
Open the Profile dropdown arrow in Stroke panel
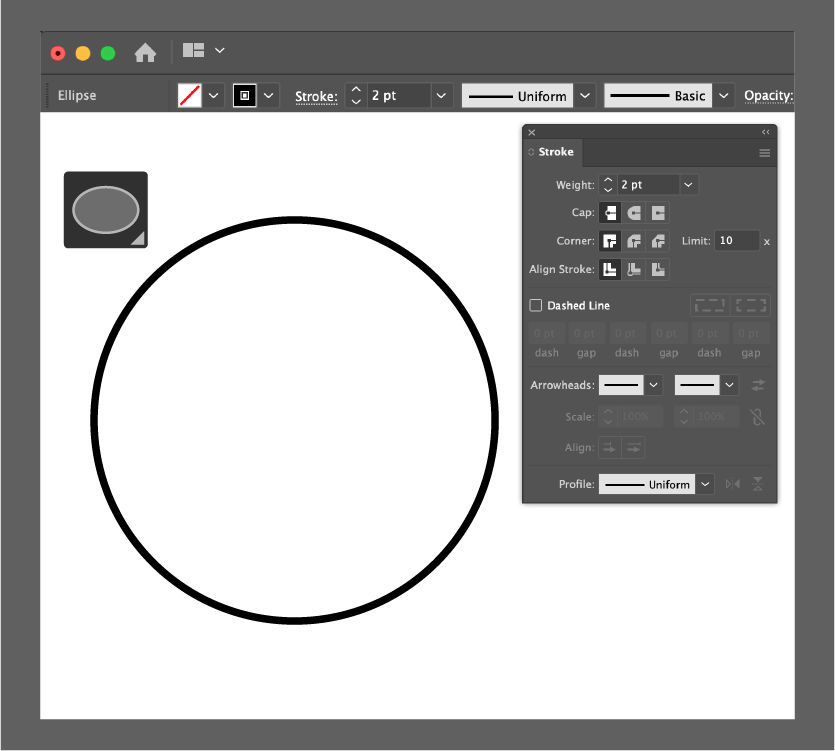(705, 484)
